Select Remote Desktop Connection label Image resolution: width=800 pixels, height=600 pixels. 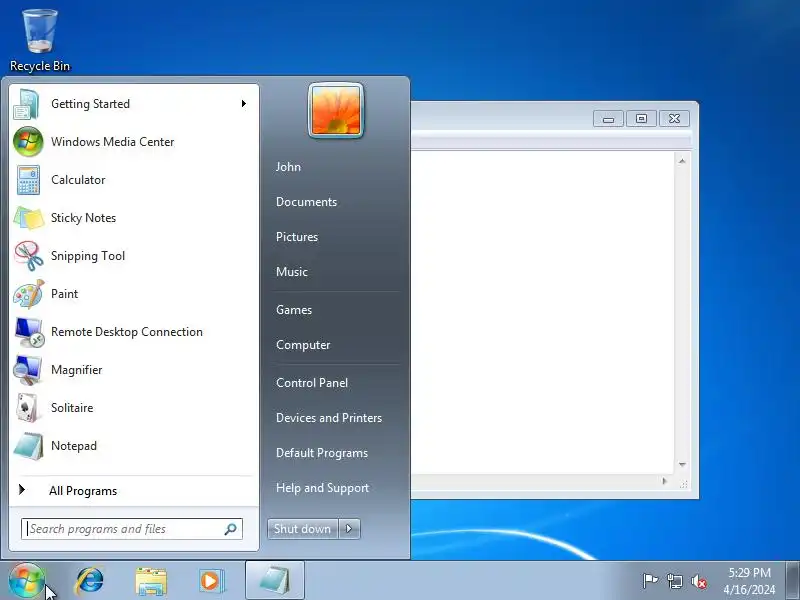point(127,332)
